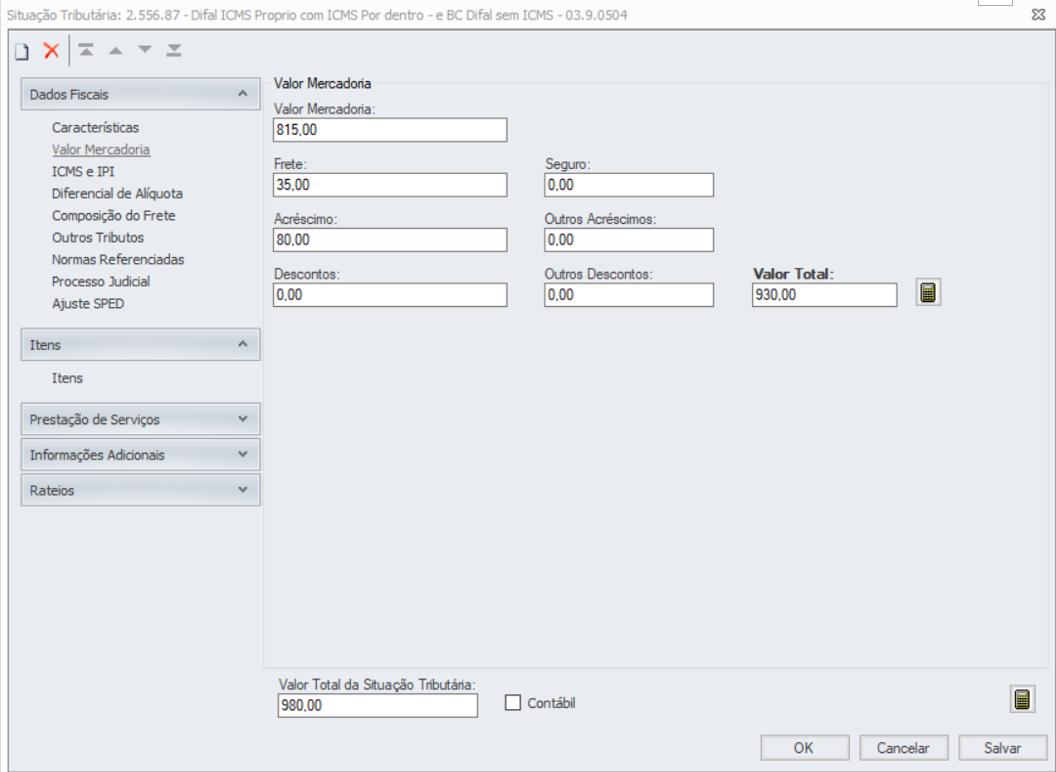Select Processo Judicial entry

point(101,282)
